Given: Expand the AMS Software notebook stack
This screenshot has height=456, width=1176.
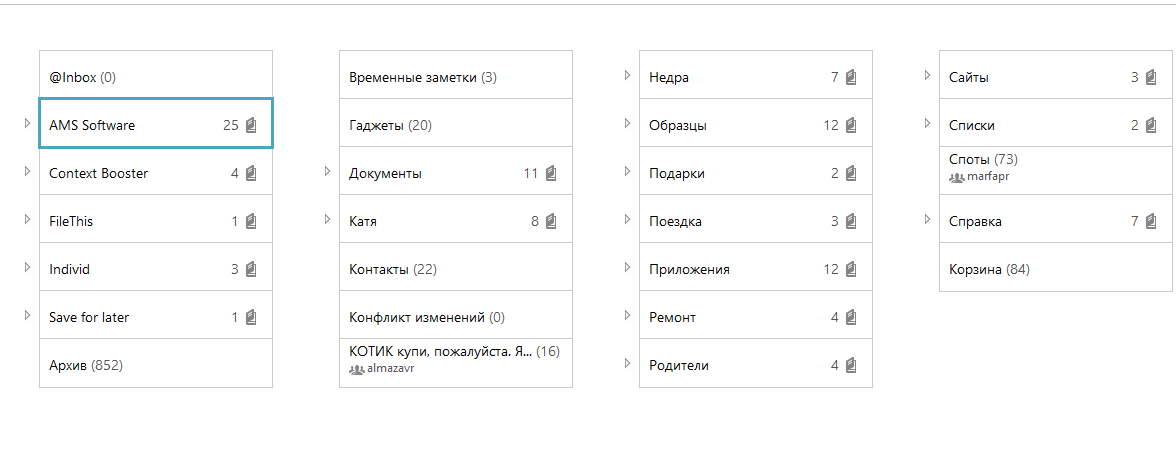Looking at the screenshot, I should [28, 124].
